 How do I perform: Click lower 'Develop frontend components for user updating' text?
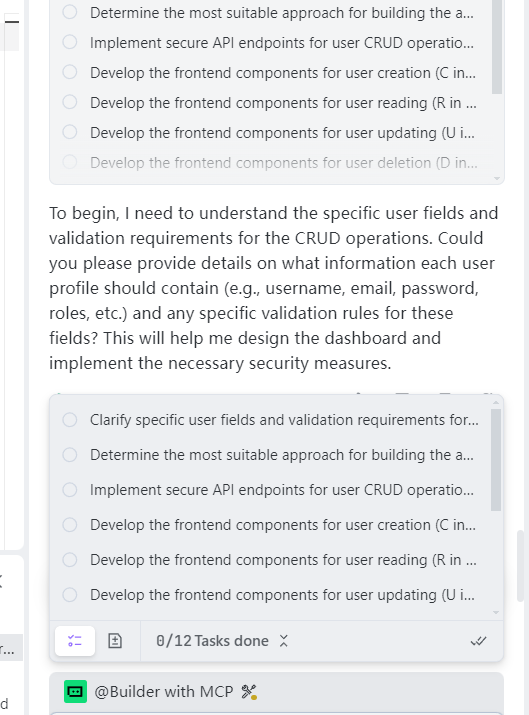[282, 595]
